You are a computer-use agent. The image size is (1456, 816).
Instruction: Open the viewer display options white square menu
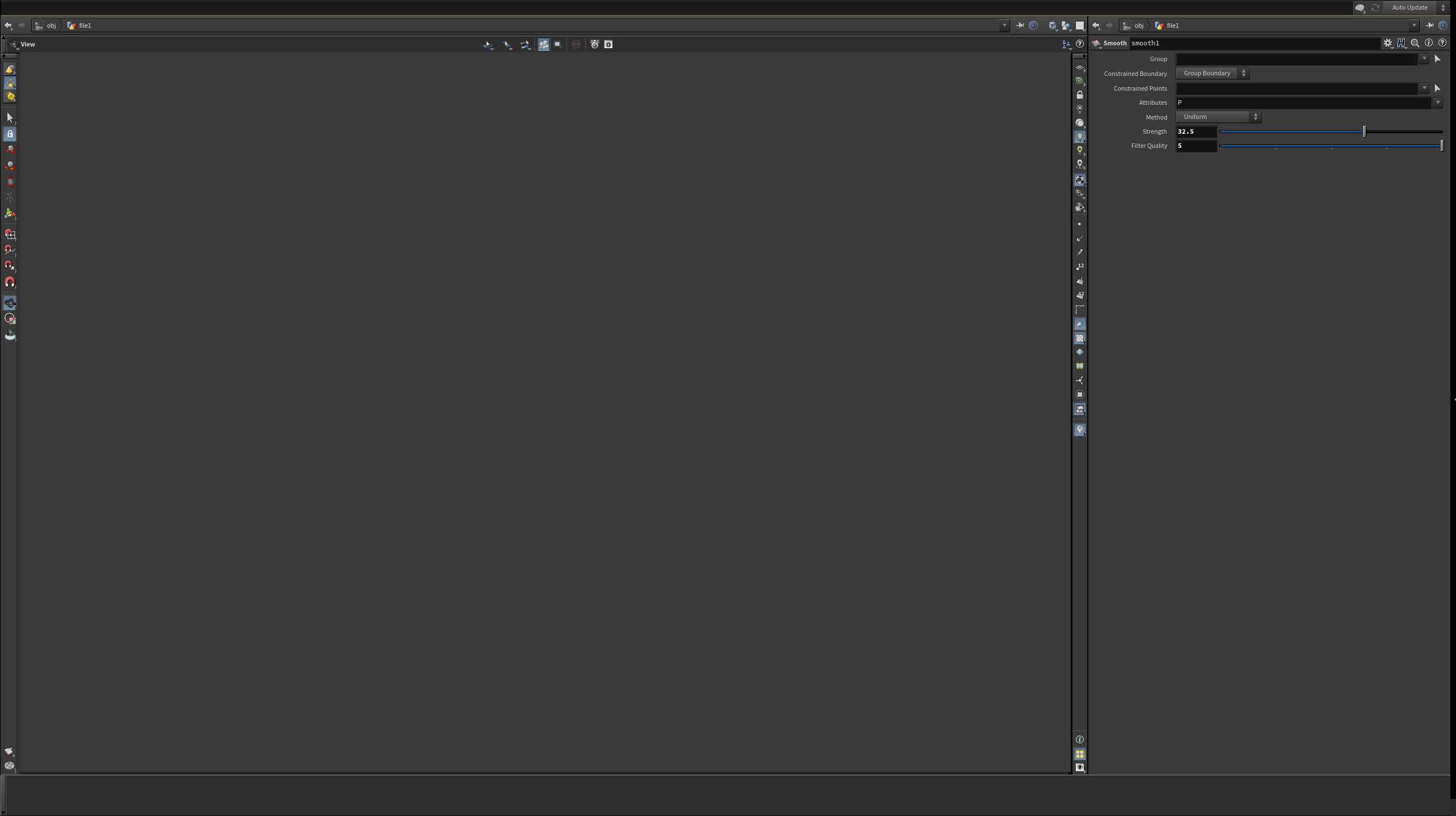click(1080, 25)
